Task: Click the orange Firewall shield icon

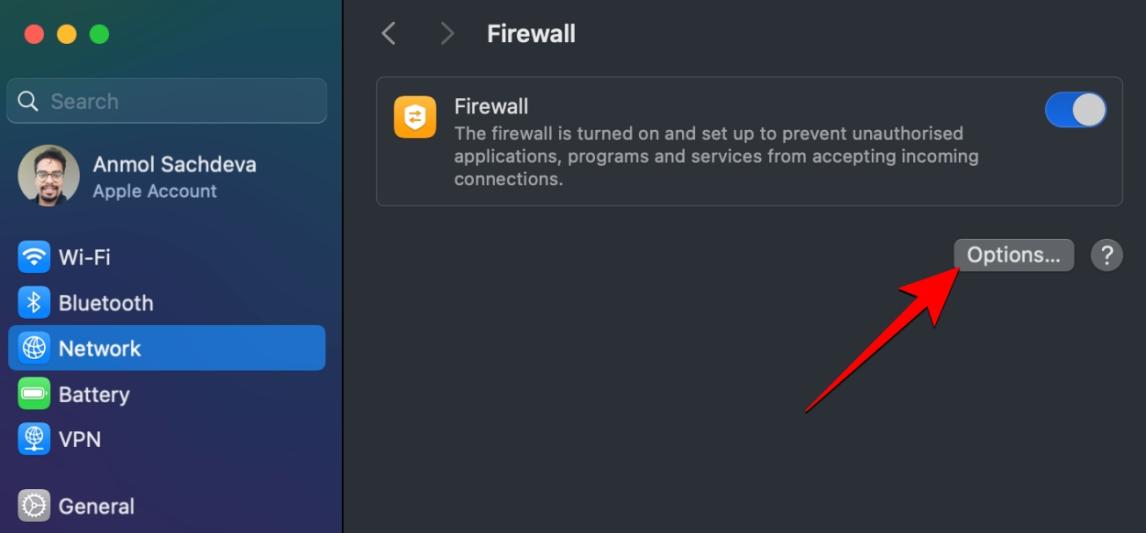Action: [x=415, y=117]
